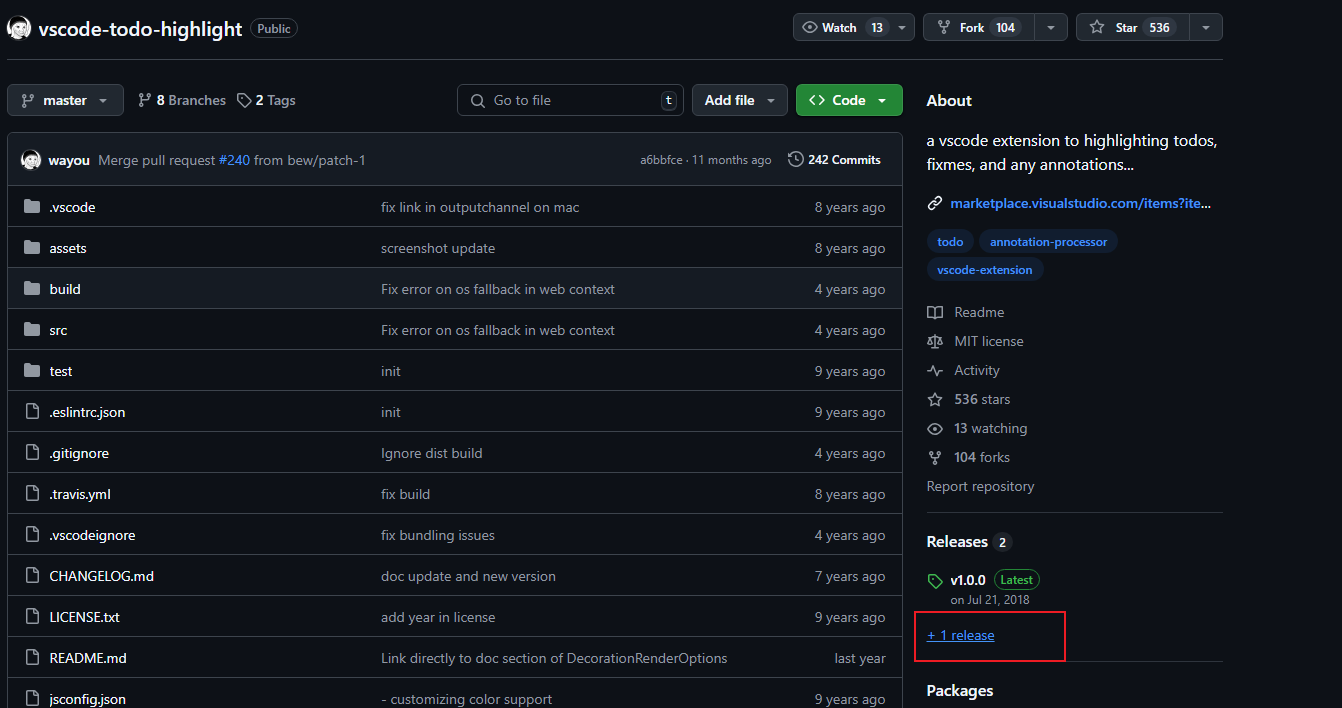Focus the Go to file search field
The height and width of the screenshot is (708, 1342).
pyautogui.click(x=571, y=100)
